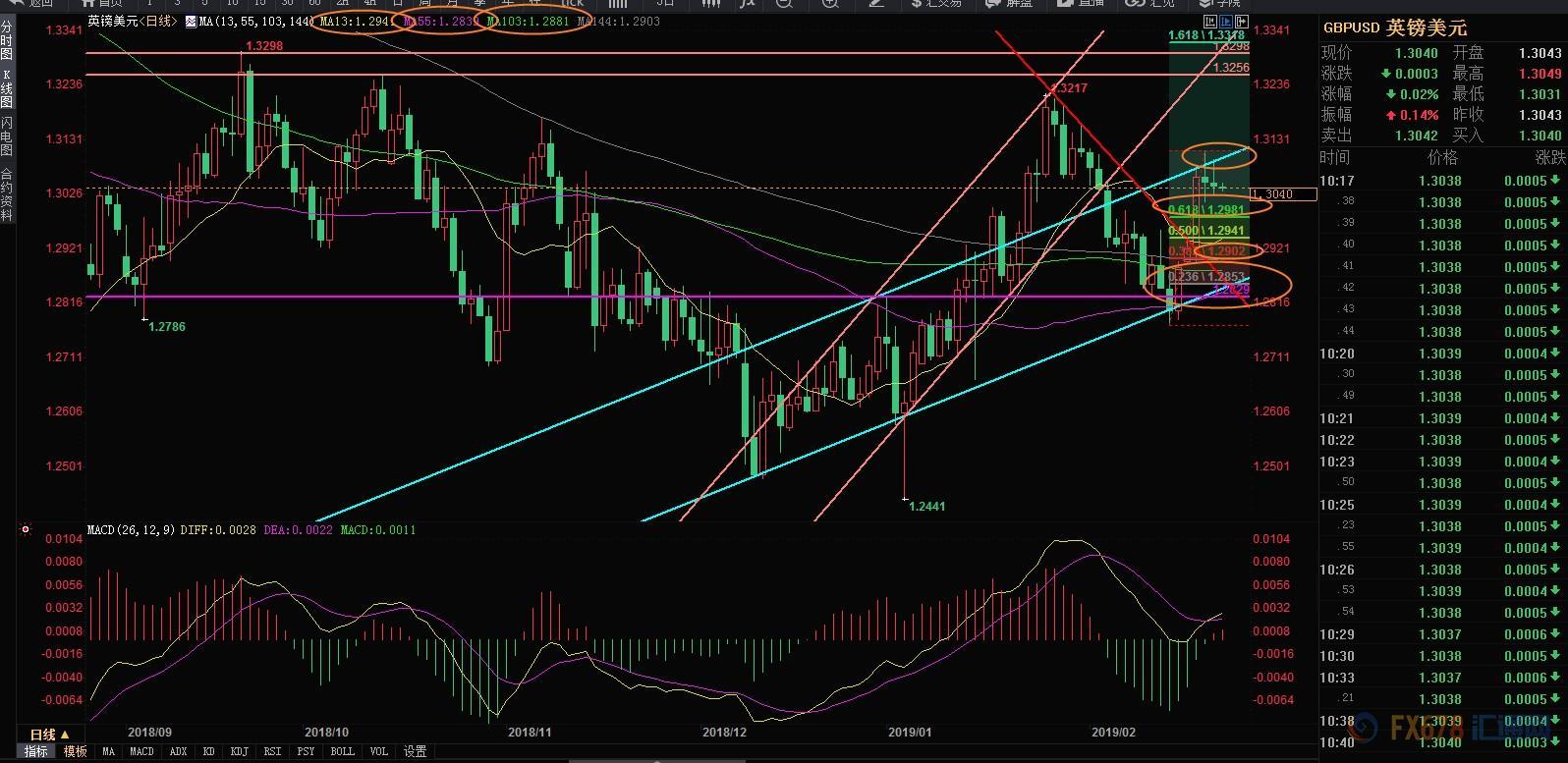Click the 0.500\1.2941 Fibonacci level label
Image resolution: width=1568 pixels, height=763 pixels.
click(x=1207, y=231)
